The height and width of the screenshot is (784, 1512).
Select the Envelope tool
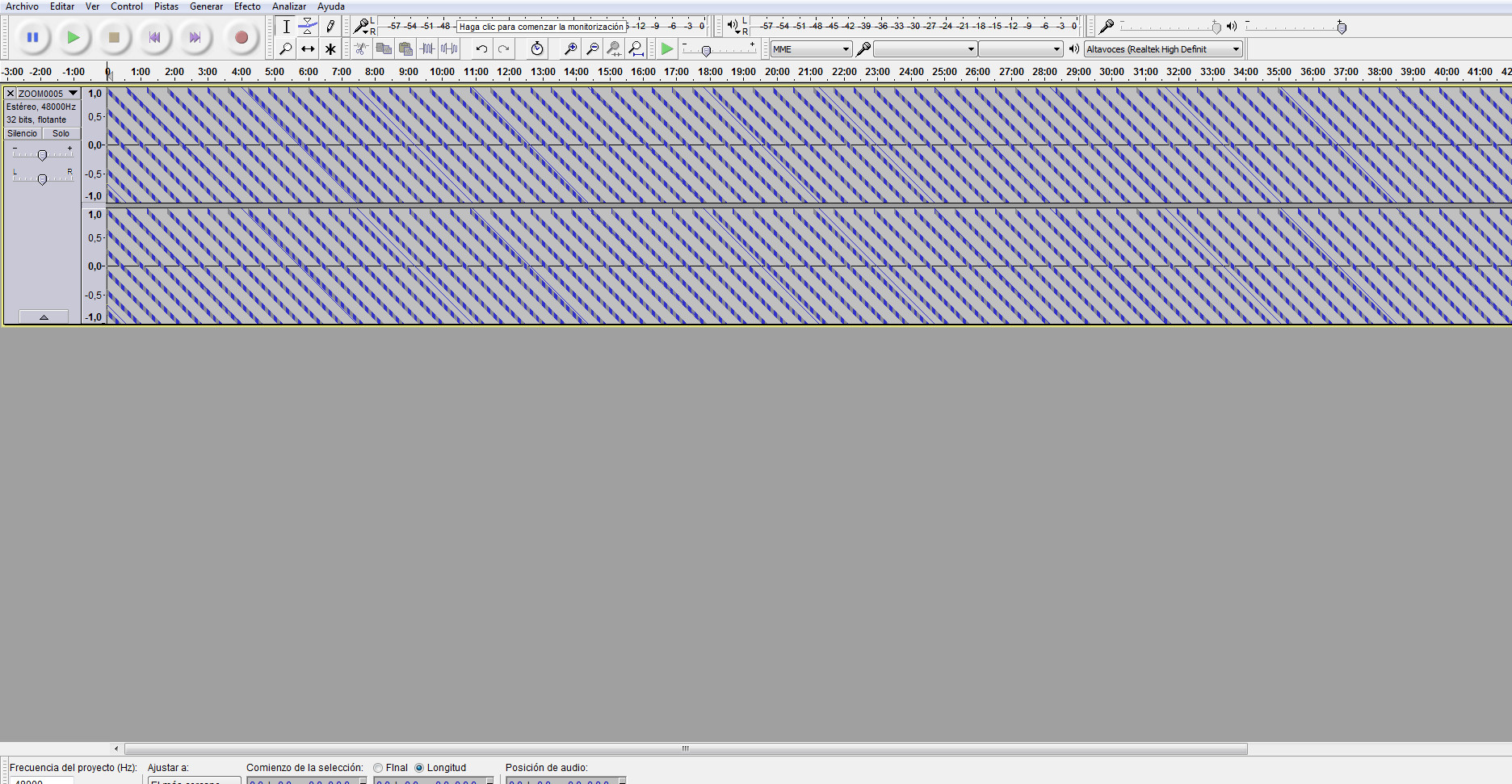(x=308, y=26)
